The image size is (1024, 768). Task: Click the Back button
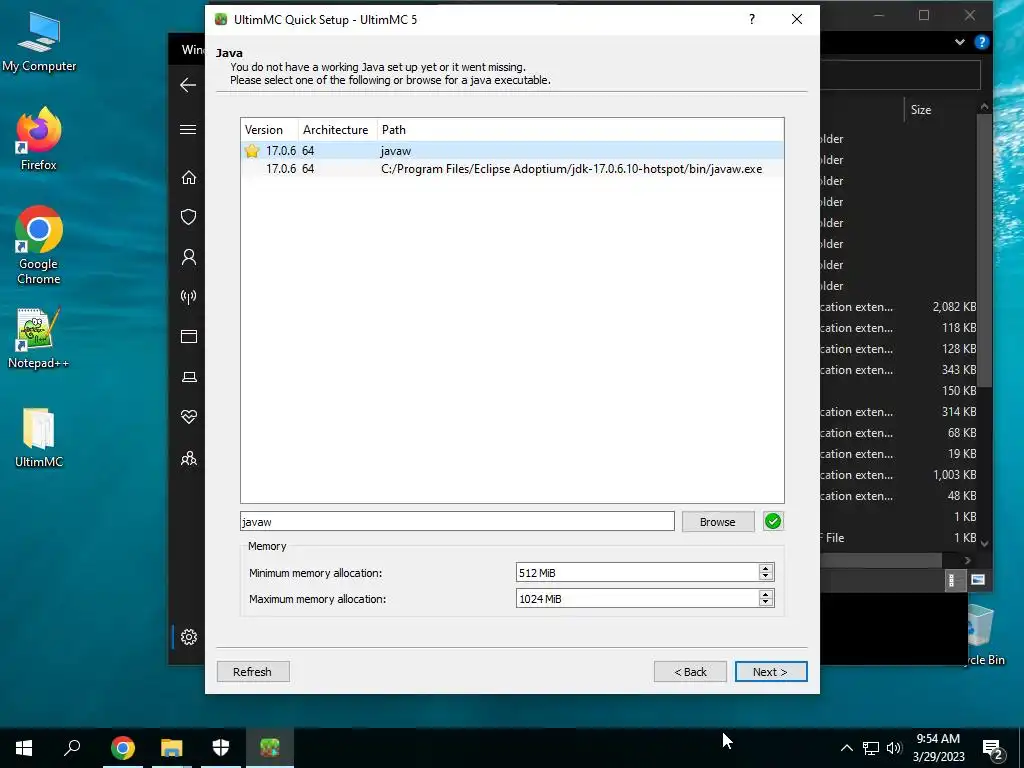click(x=690, y=671)
